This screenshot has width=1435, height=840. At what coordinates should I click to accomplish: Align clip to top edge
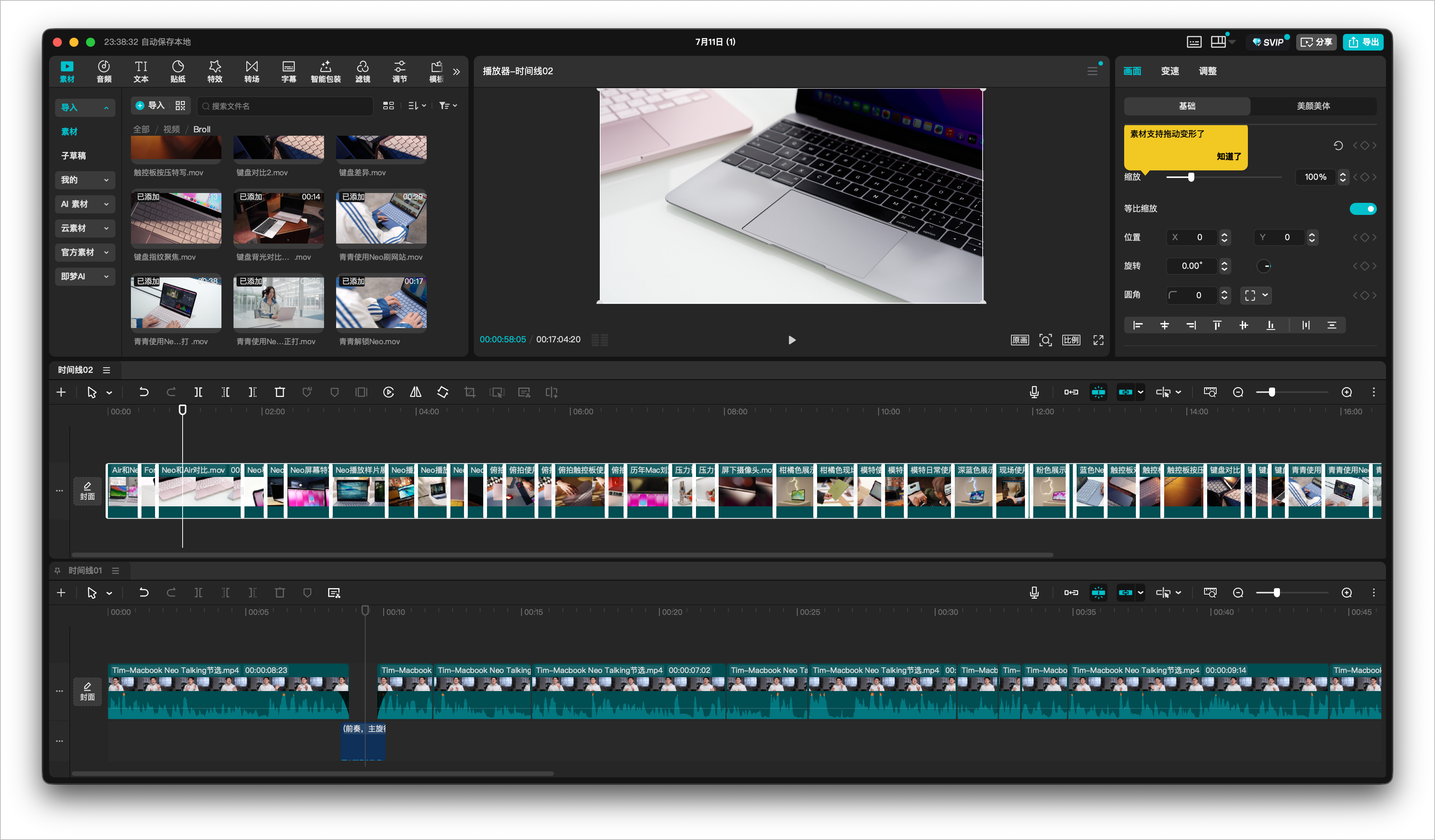point(1217,325)
